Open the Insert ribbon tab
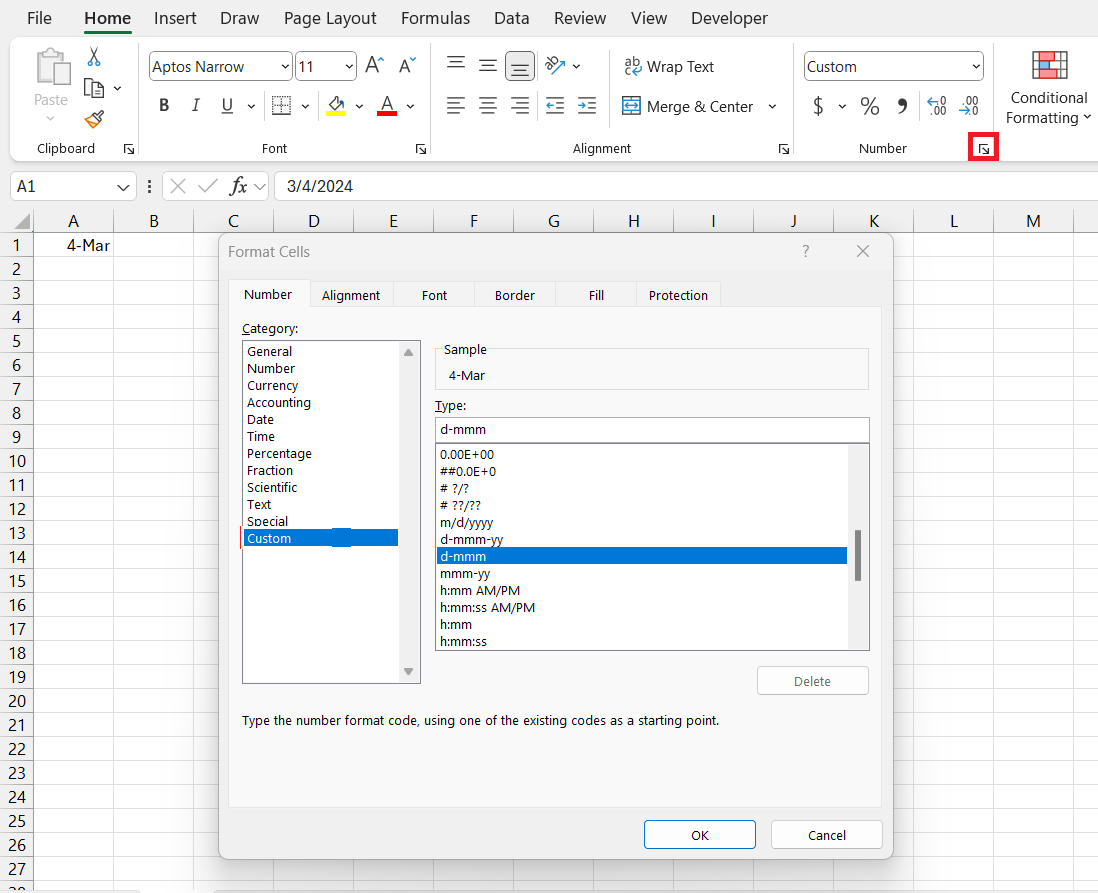Screen dimensions: 1098x893 coord(175,18)
